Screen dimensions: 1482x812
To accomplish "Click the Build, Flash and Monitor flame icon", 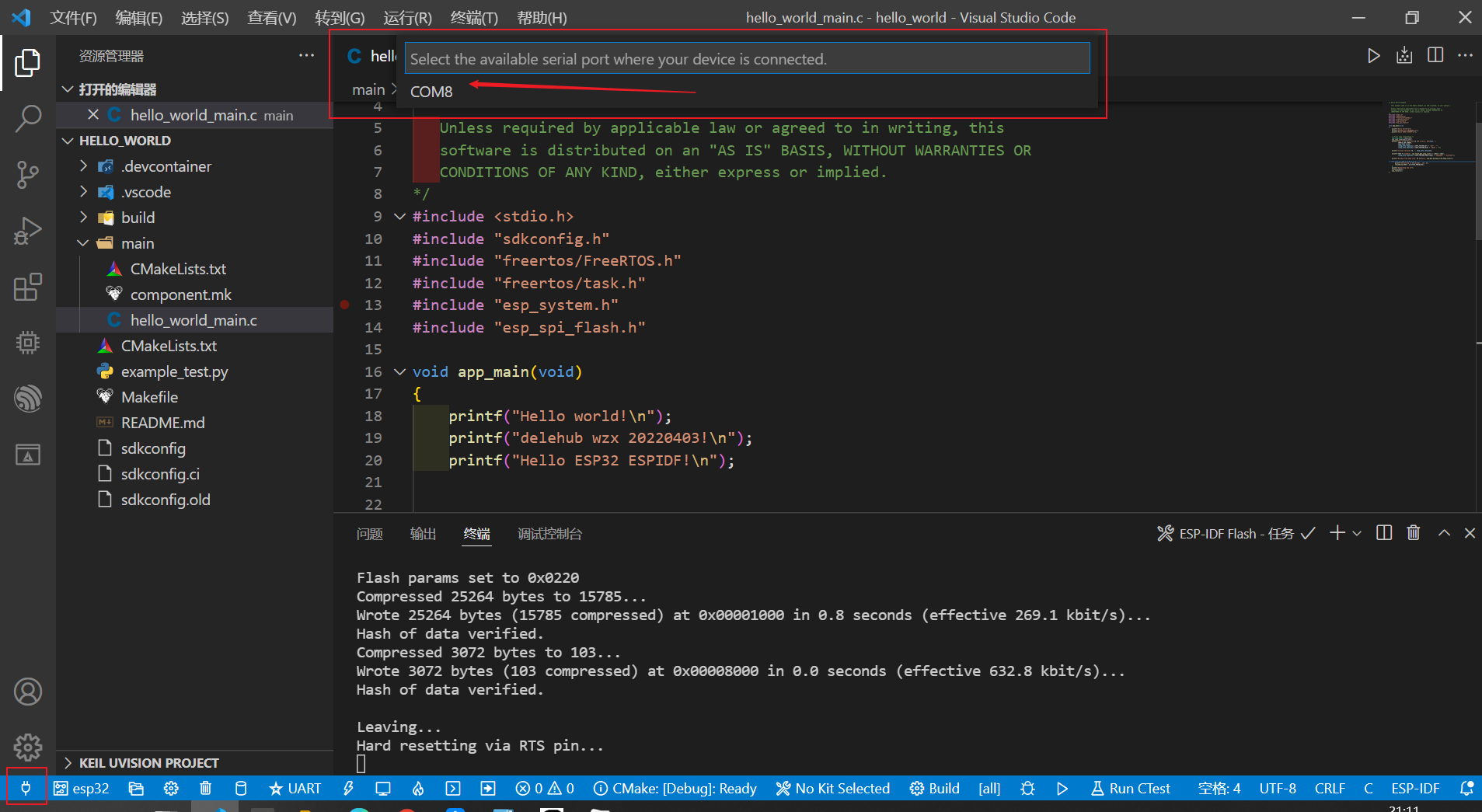I will point(418,788).
